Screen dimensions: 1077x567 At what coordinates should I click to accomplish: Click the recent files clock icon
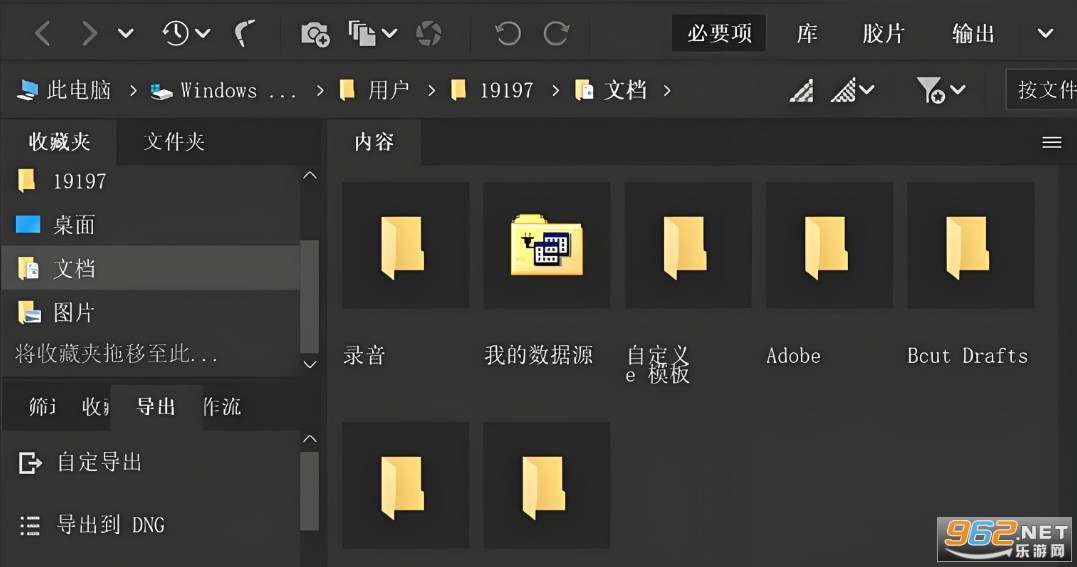176,33
